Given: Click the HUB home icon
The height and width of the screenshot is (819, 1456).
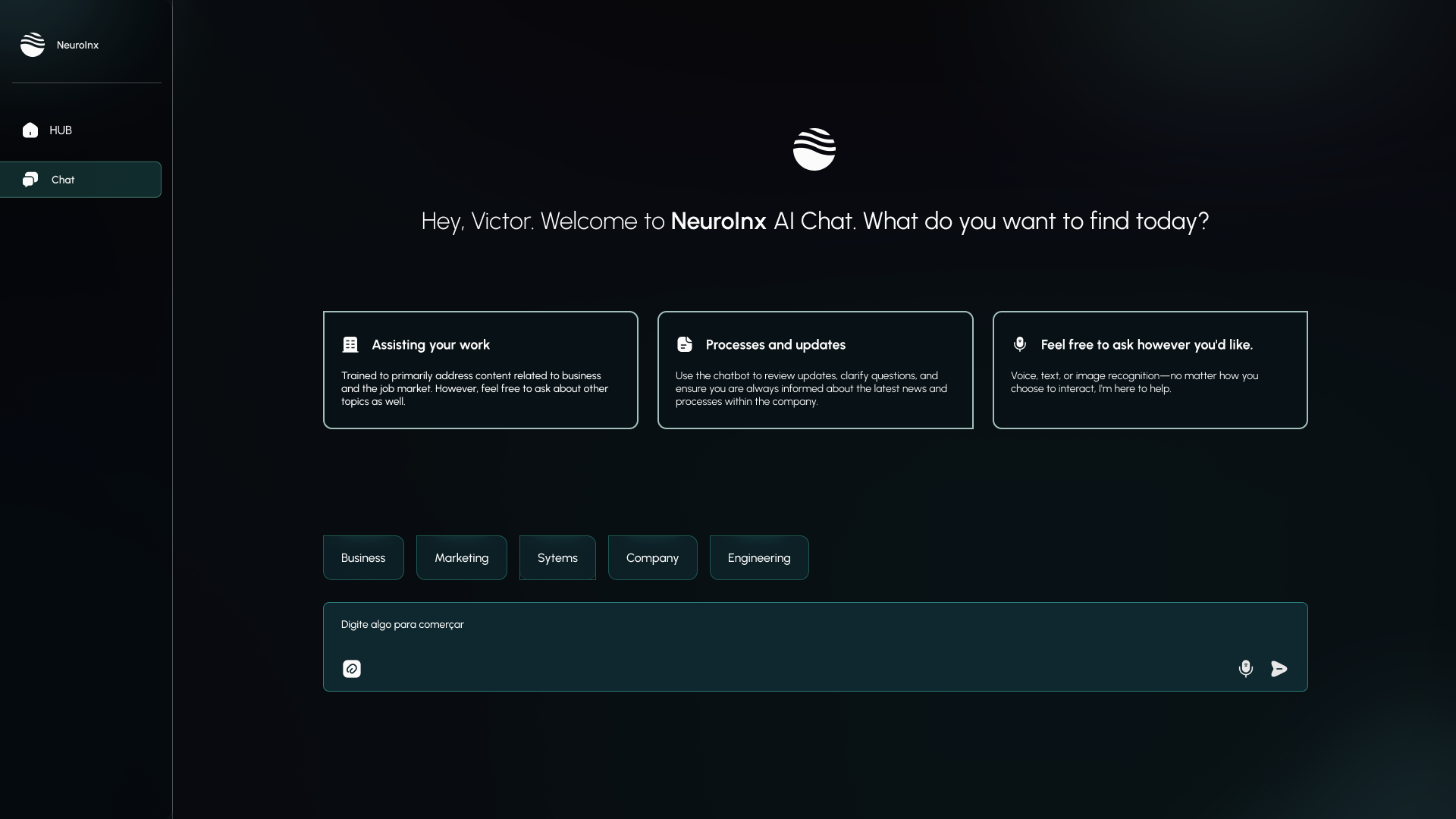Looking at the screenshot, I should pos(30,130).
